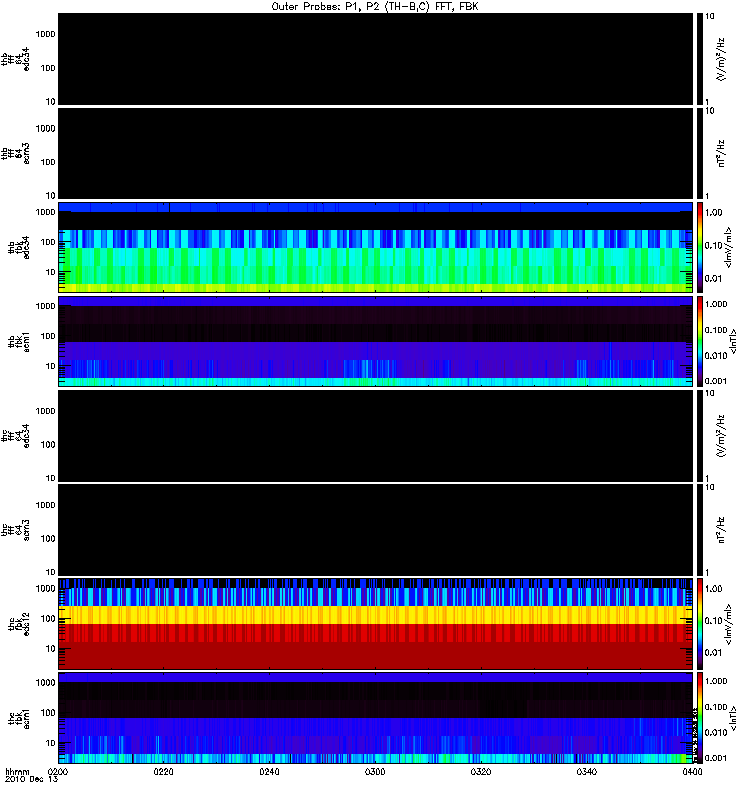This screenshot has height=800, width=750.
Task: Click the thc fbk scm1 rainbow color bar
Action: [x=700, y=718]
